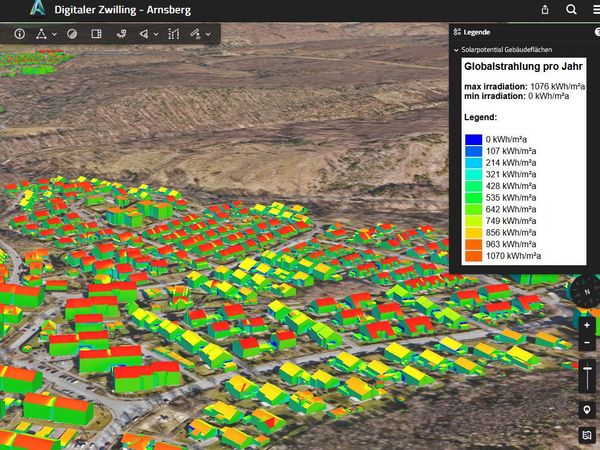Open the height profile tool
This screenshot has width=600, height=450.
pos(174,34)
